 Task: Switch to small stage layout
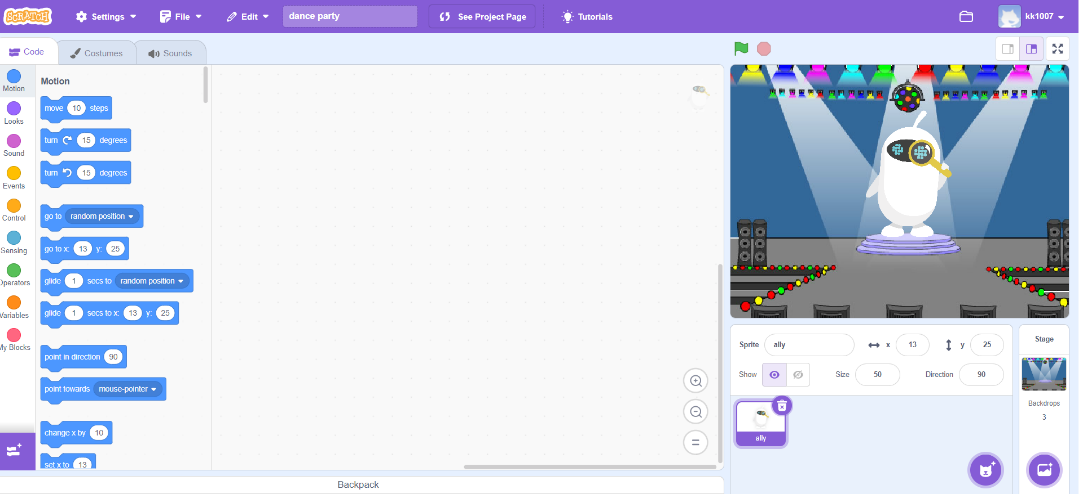(1008, 48)
